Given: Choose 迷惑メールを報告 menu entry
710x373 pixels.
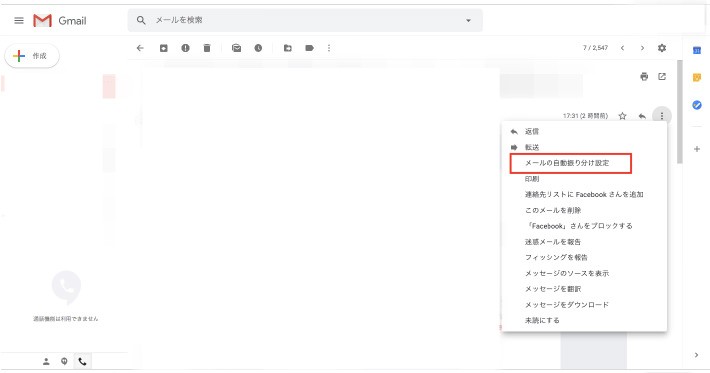Looking at the screenshot, I should click(584, 242).
